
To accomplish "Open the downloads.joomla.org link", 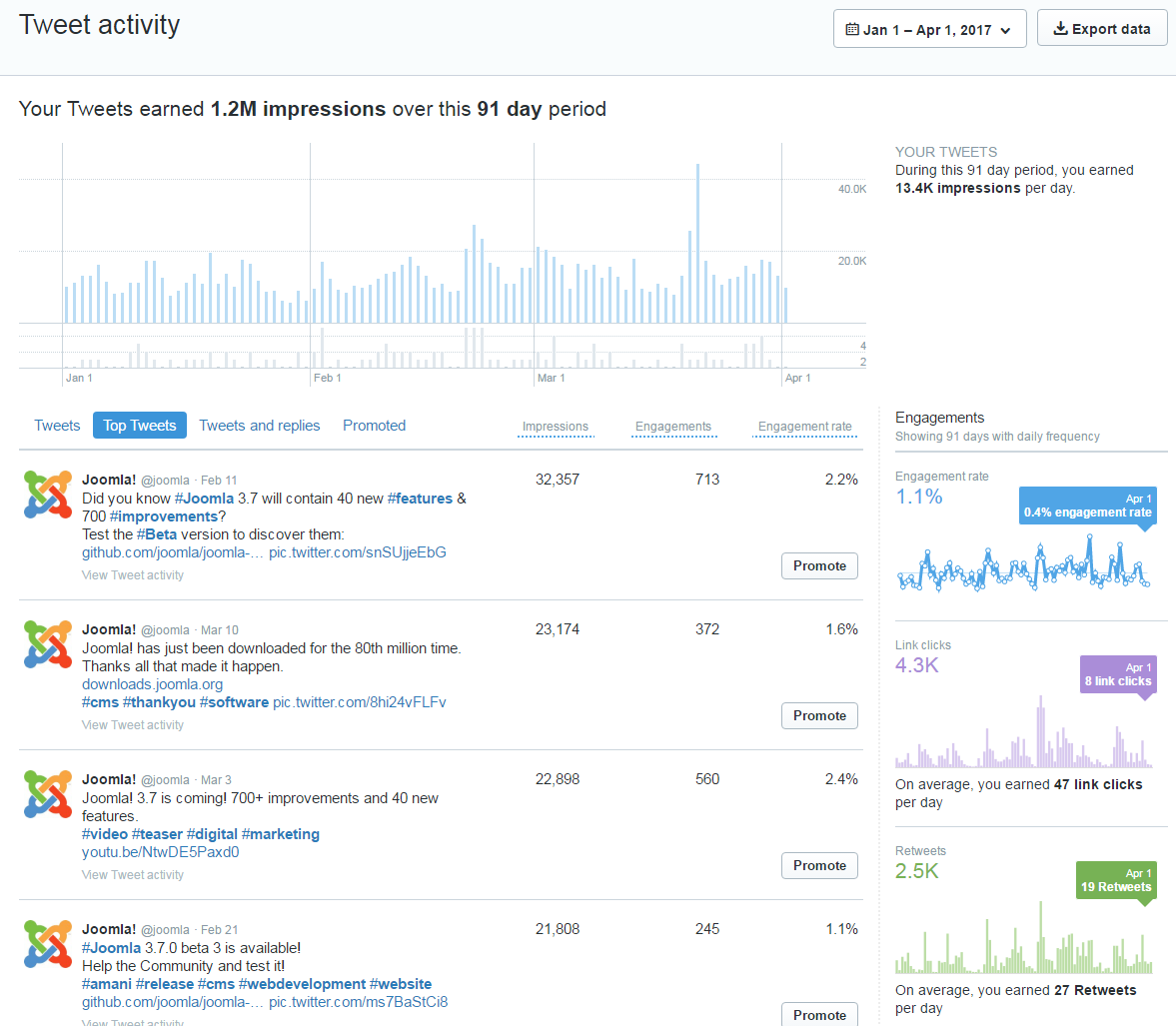I will (152, 684).
